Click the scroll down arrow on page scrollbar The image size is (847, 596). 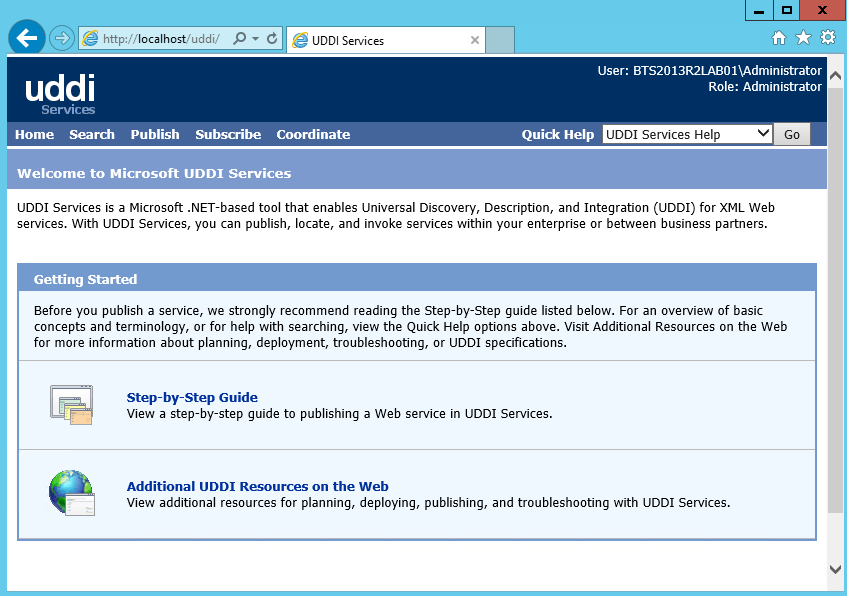tap(836, 569)
